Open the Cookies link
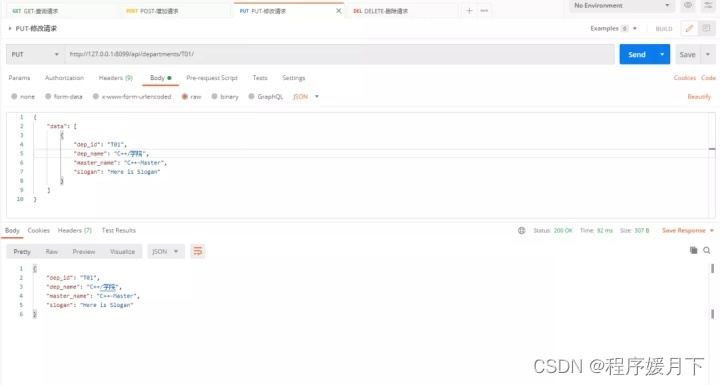The image size is (720, 385). (685, 78)
